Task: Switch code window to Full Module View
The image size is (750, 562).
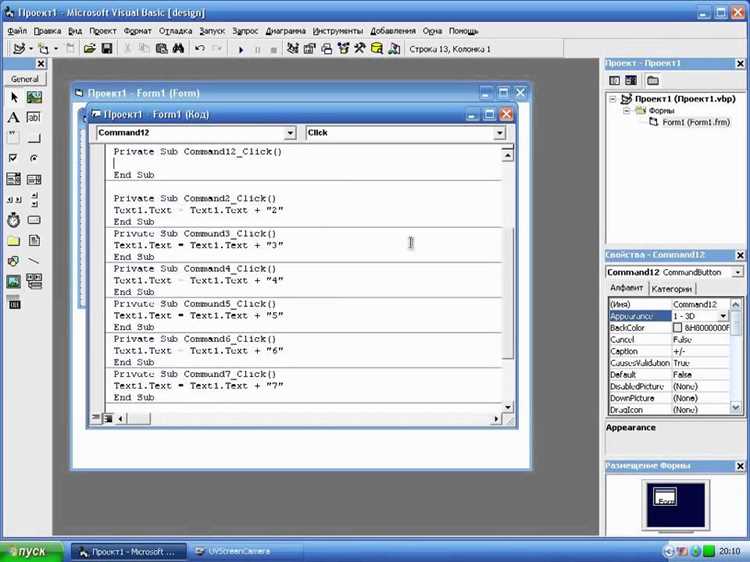Action: 108,419
